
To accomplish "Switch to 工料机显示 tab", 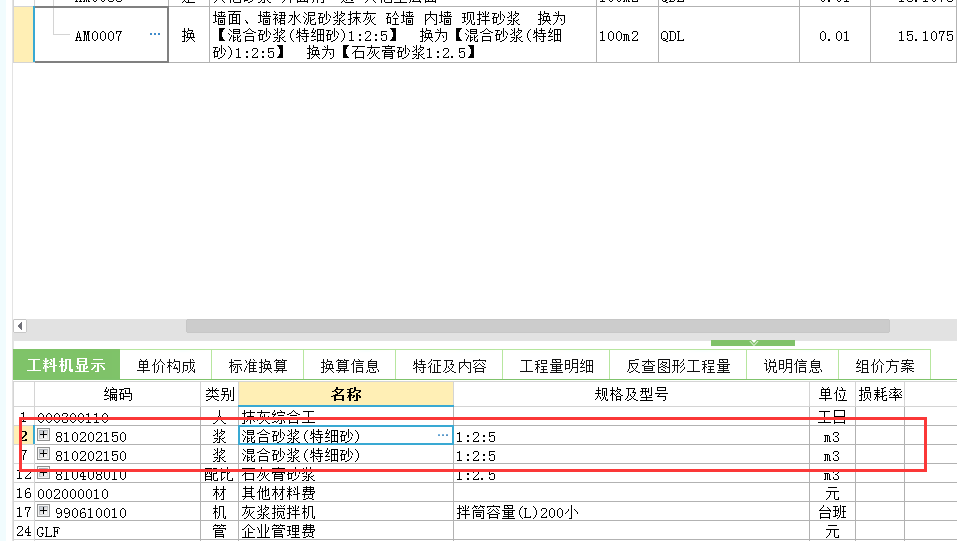I will pyautogui.click(x=67, y=365).
